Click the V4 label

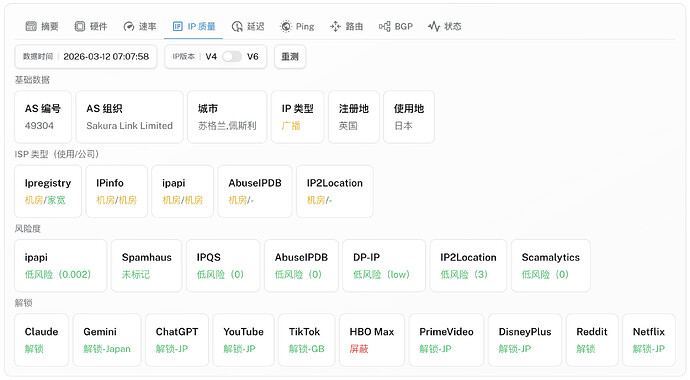point(211,56)
